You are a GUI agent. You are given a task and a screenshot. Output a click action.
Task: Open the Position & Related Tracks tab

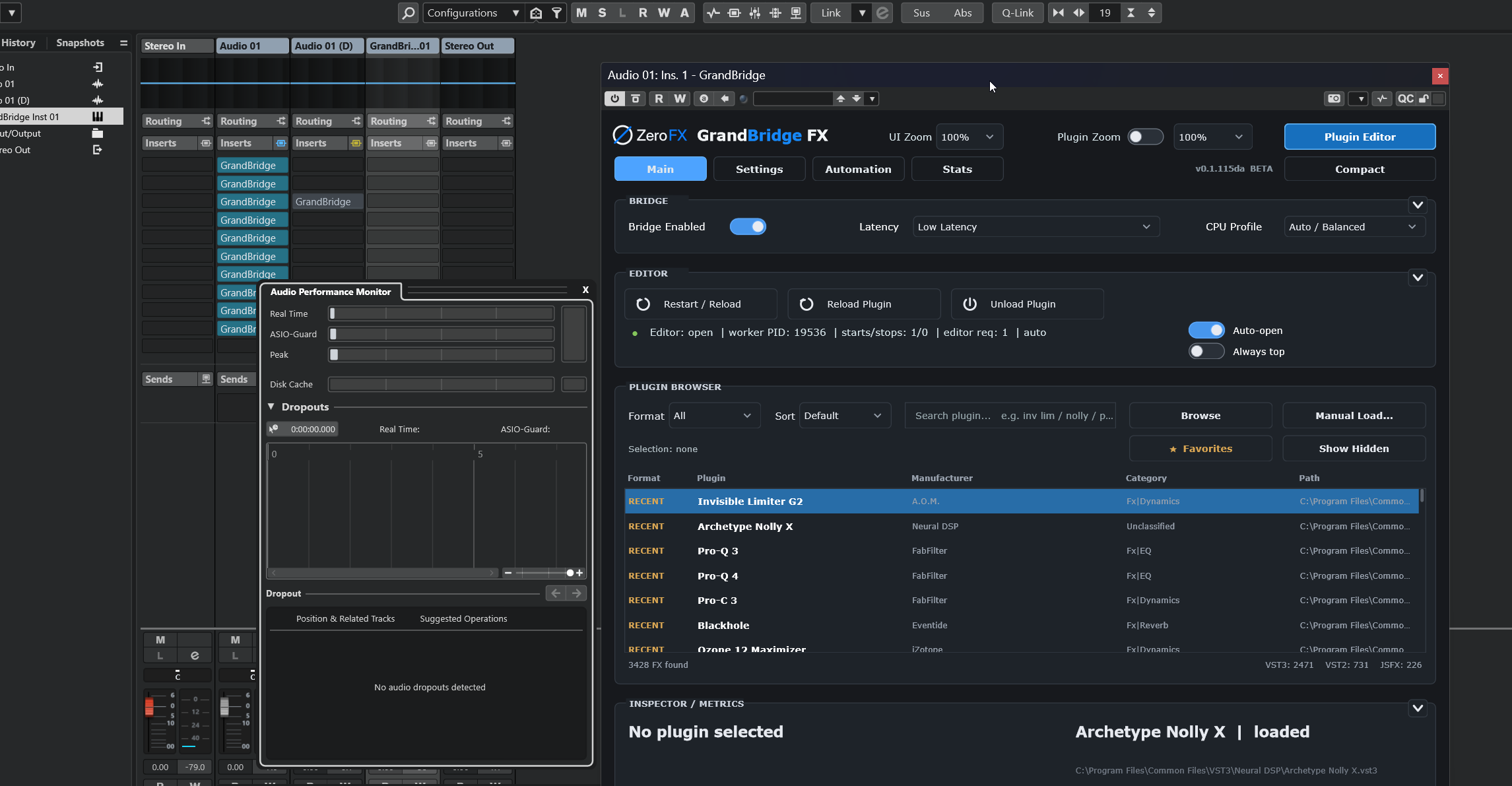345,618
